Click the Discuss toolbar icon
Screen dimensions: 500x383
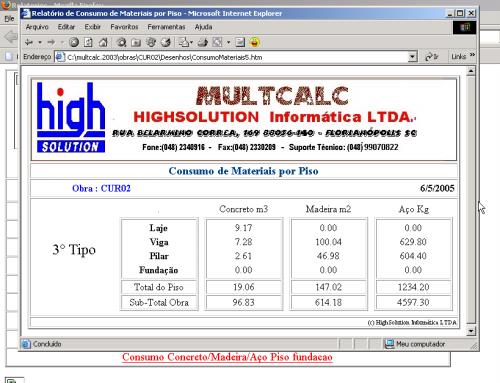[x=240, y=42]
